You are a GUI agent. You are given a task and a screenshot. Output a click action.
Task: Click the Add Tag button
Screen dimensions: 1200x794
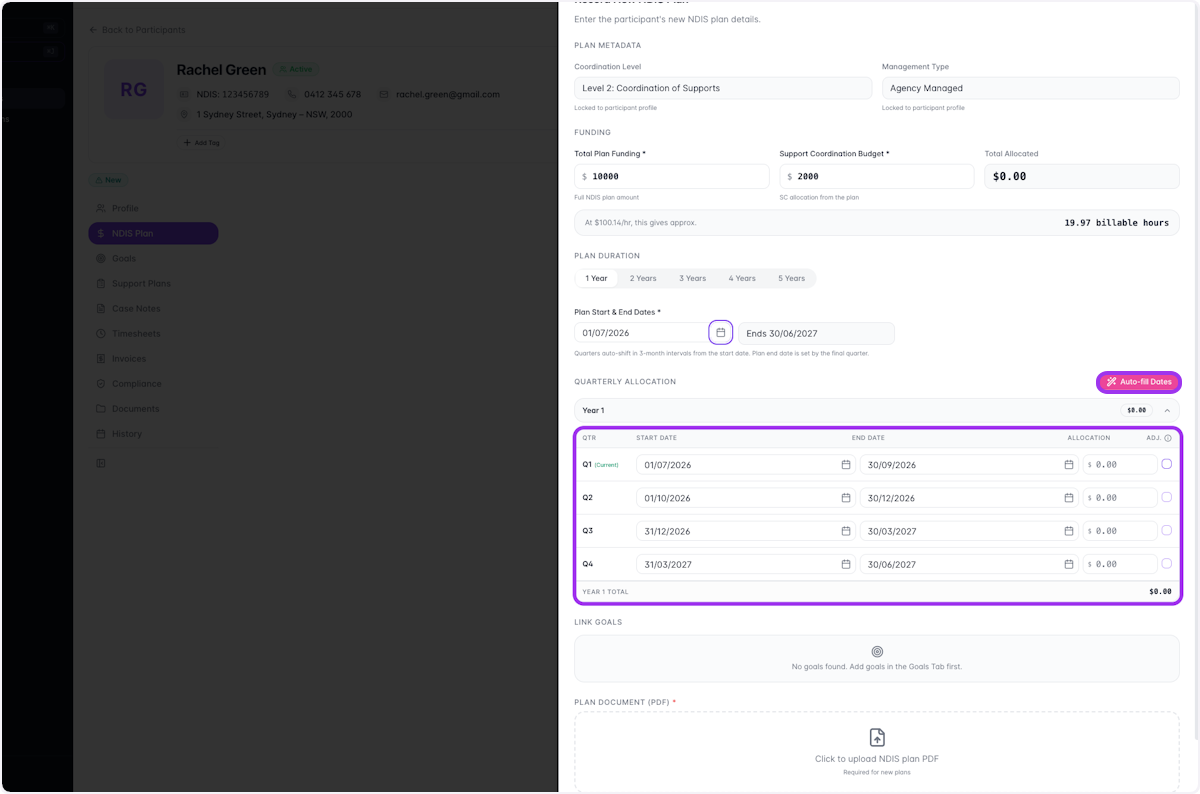(201, 143)
